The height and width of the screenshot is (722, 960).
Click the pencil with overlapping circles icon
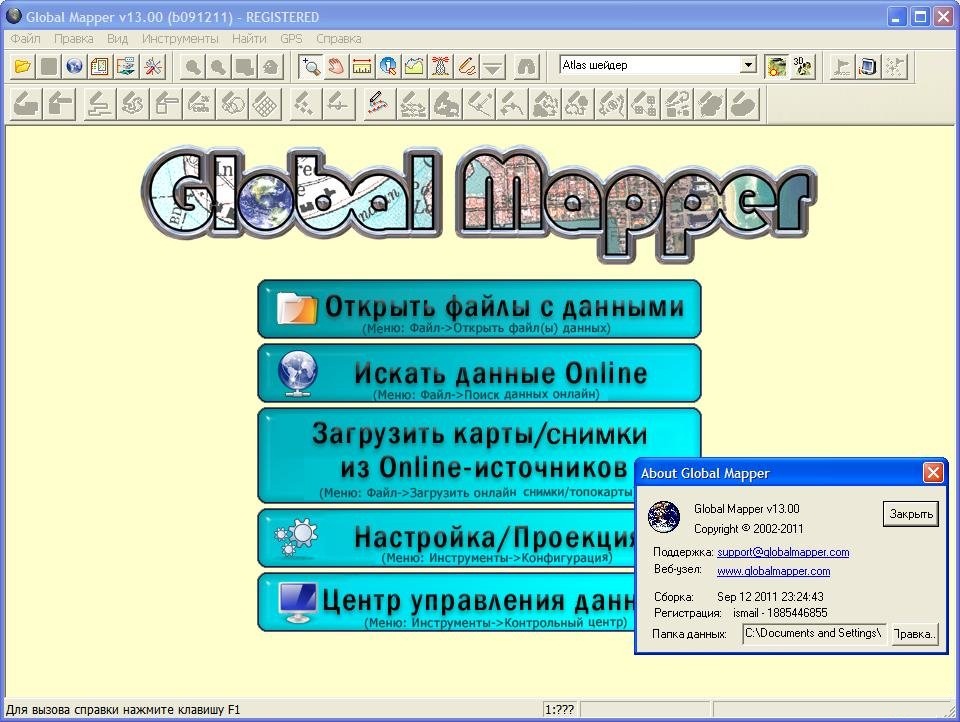click(x=233, y=103)
